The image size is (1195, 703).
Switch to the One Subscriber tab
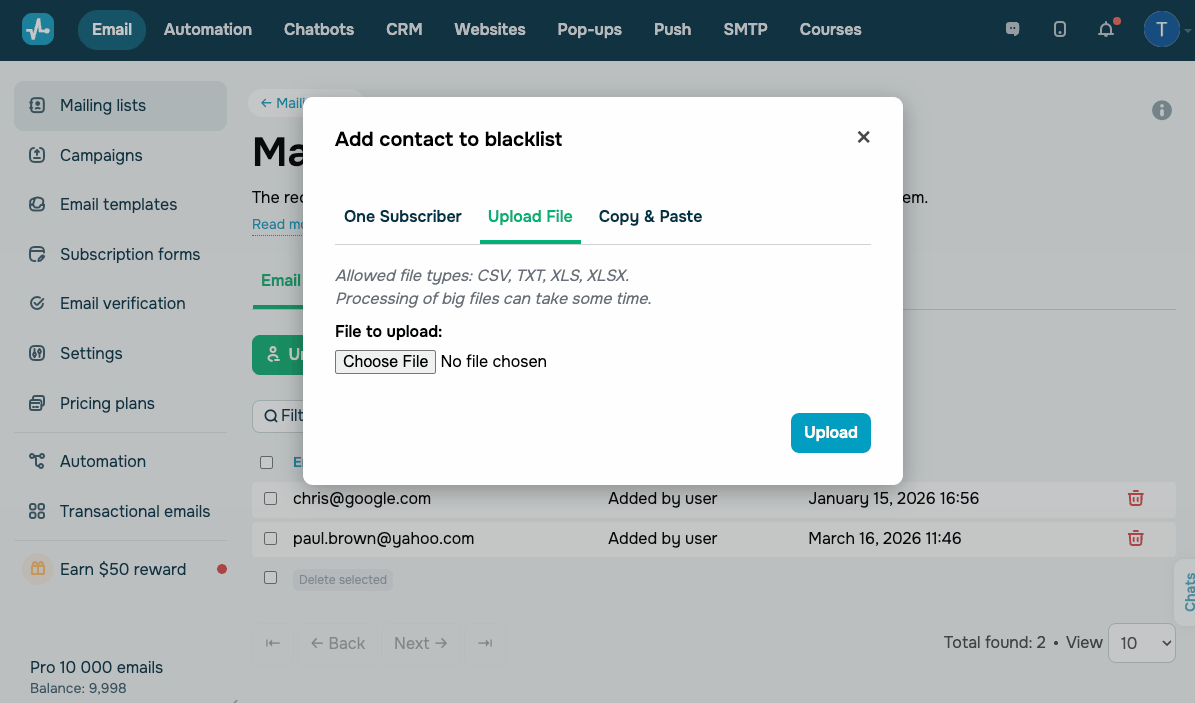coord(403,216)
